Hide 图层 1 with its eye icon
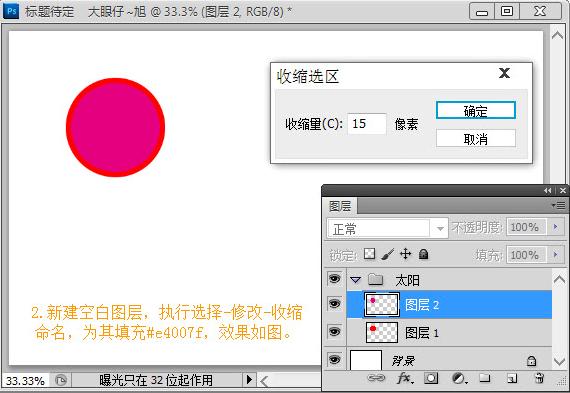The height and width of the screenshot is (393, 570). (x=334, y=332)
